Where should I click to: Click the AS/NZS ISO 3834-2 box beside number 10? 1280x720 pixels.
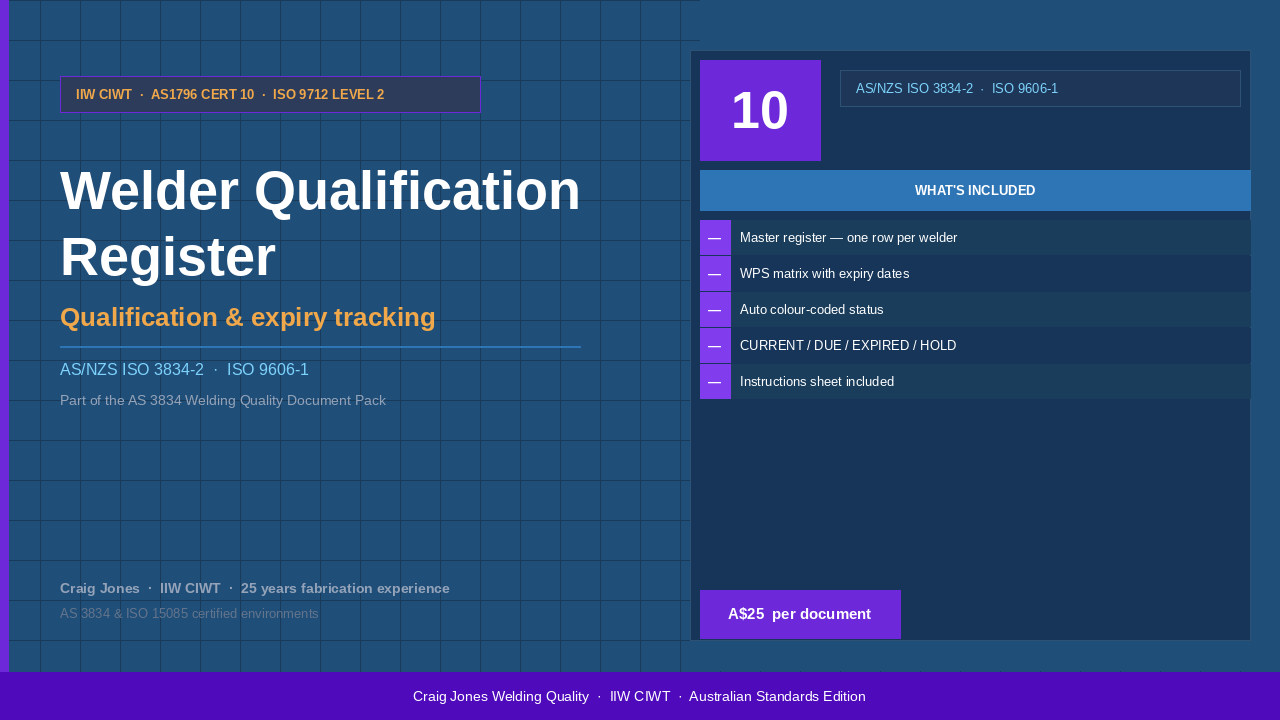point(1040,88)
